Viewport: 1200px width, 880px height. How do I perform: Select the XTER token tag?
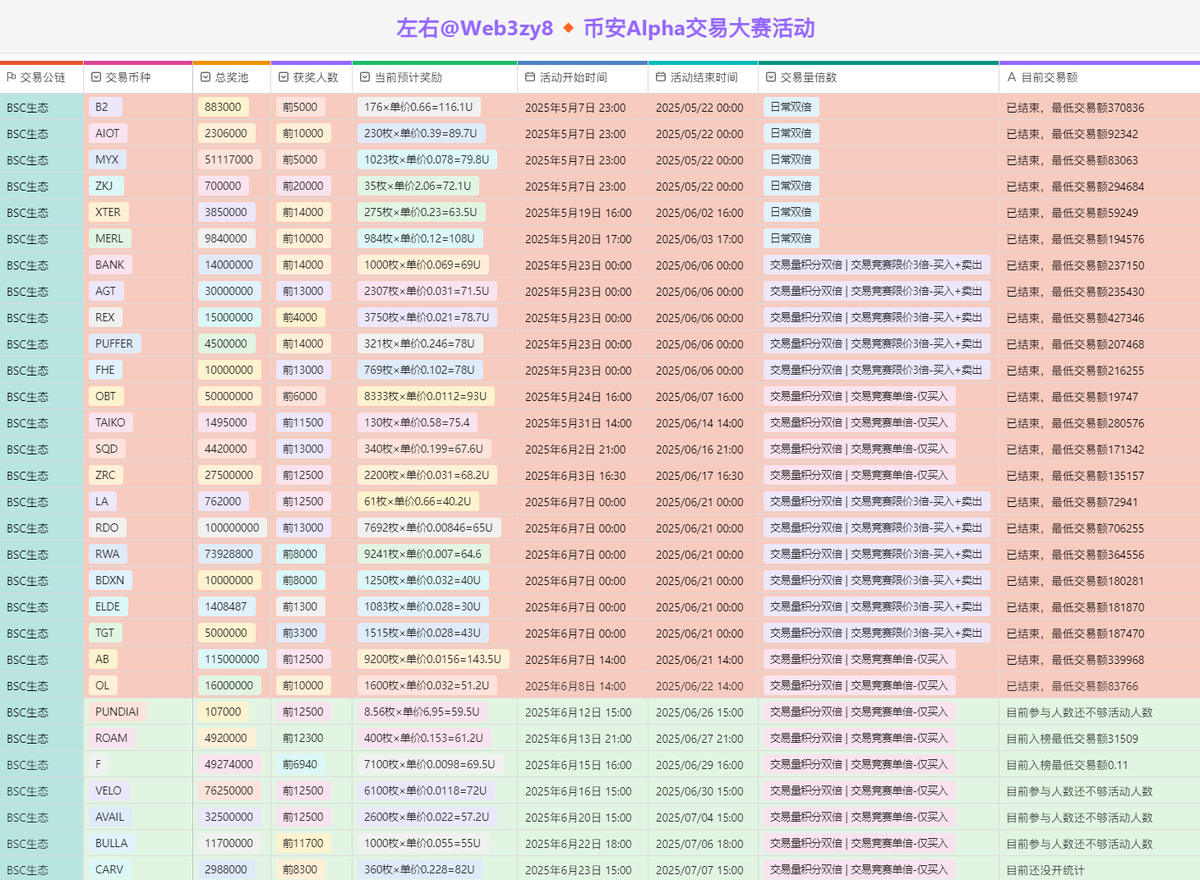108,212
